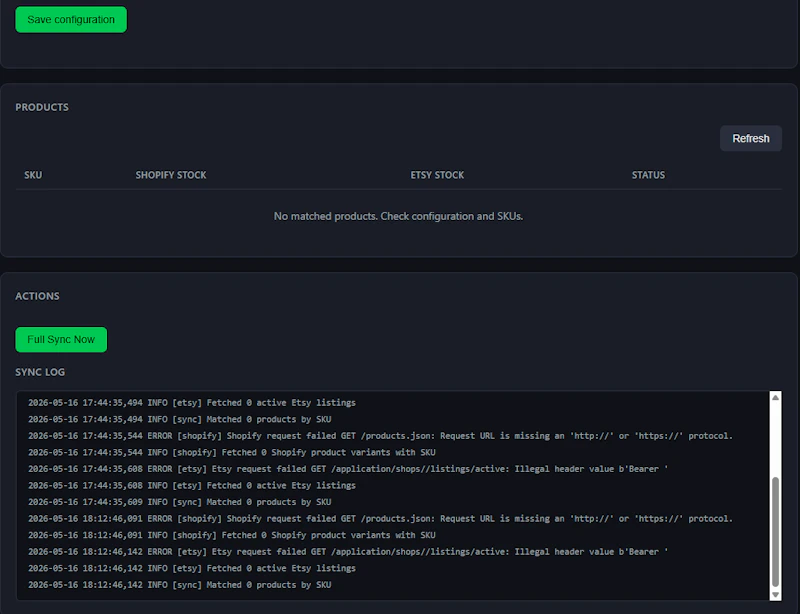Click the STATUS column header
This screenshot has height=614, width=800.
pyautogui.click(x=648, y=175)
